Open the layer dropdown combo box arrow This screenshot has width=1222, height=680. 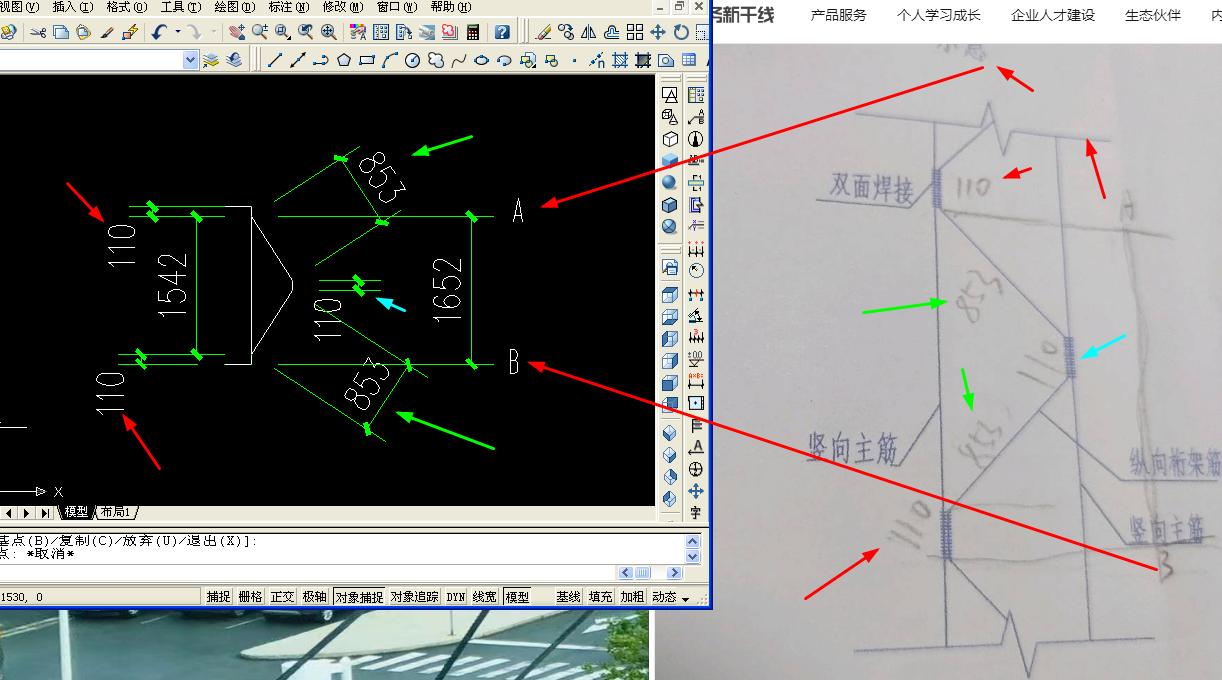tap(191, 60)
